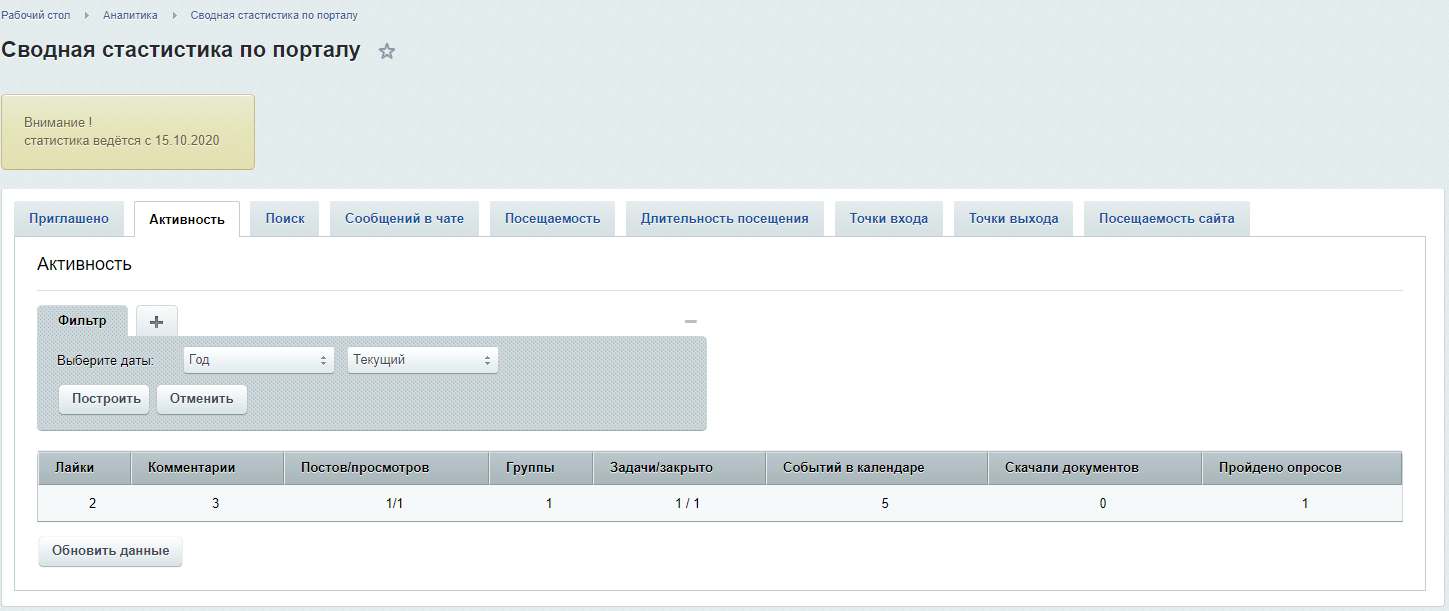The width and height of the screenshot is (1449, 611).
Task: Select the Длительность посещения tab
Action: (x=724, y=219)
